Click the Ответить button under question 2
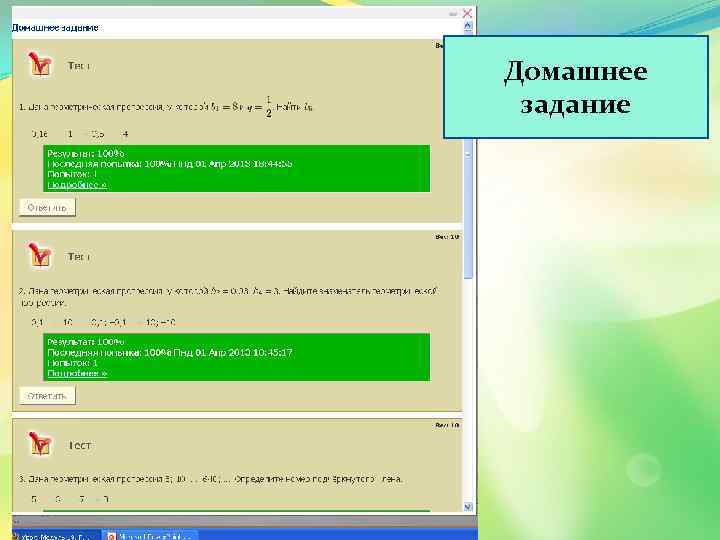Image resolution: width=720 pixels, height=540 pixels. coord(47,396)
